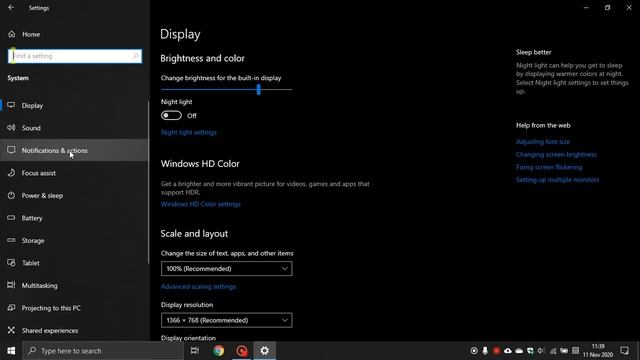The height and width of the screenshot is (360, 640).
Task: Click the Windows Security shield tray icon
Action: 530,351
